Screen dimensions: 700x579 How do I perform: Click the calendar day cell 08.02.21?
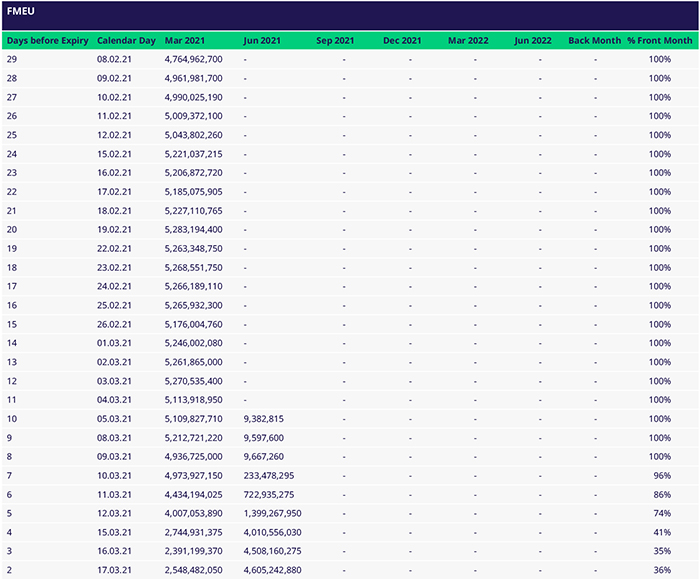click(113, 60)
